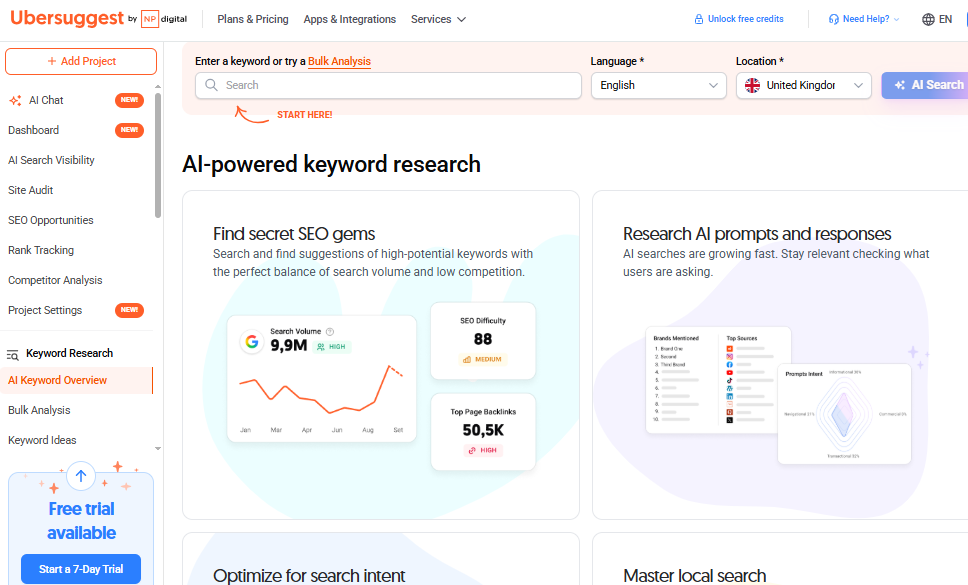Click the Search Volume help question icon
The width and height of the screenshot is (968, 585).
point(330,331)
